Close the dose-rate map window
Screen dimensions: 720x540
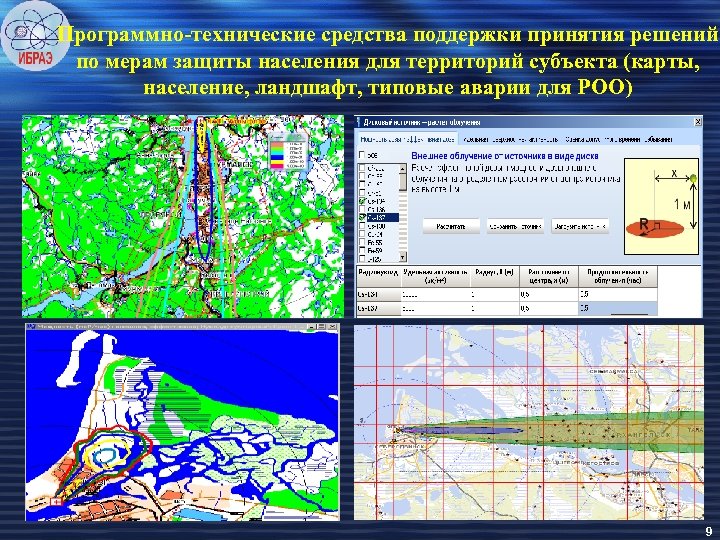pyautogui.click(x=333, y=327)
